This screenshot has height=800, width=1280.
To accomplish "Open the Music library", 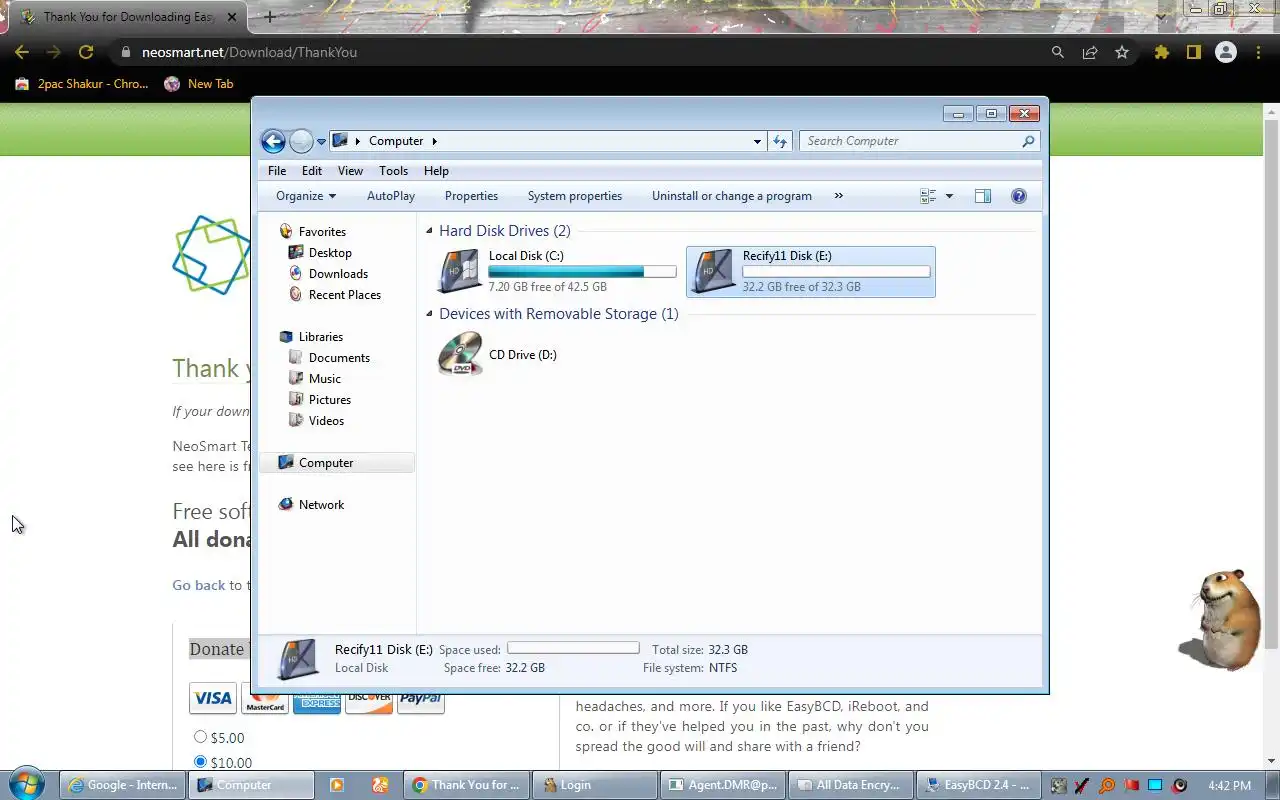I will click(324, 379).
